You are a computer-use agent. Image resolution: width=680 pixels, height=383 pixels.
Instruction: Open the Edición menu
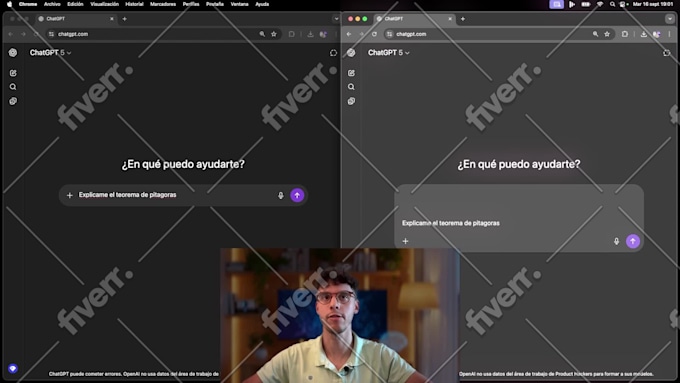(x=75, y=4)
